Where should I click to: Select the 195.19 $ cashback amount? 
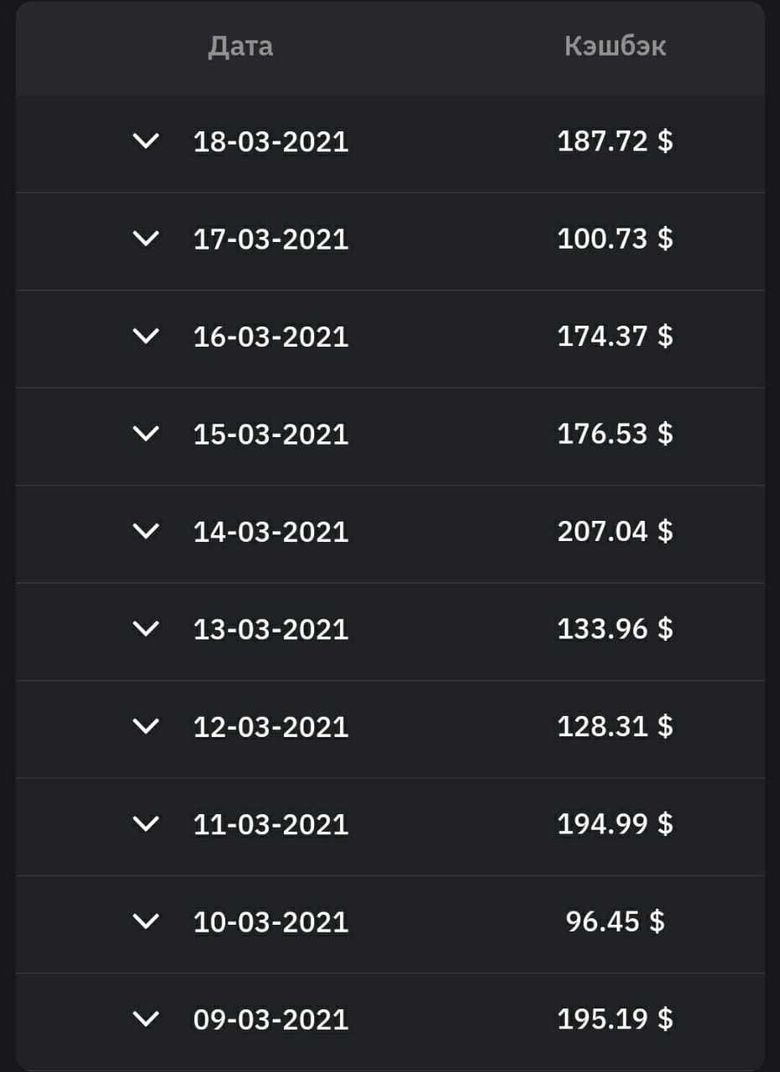(x=615, y=1019)
